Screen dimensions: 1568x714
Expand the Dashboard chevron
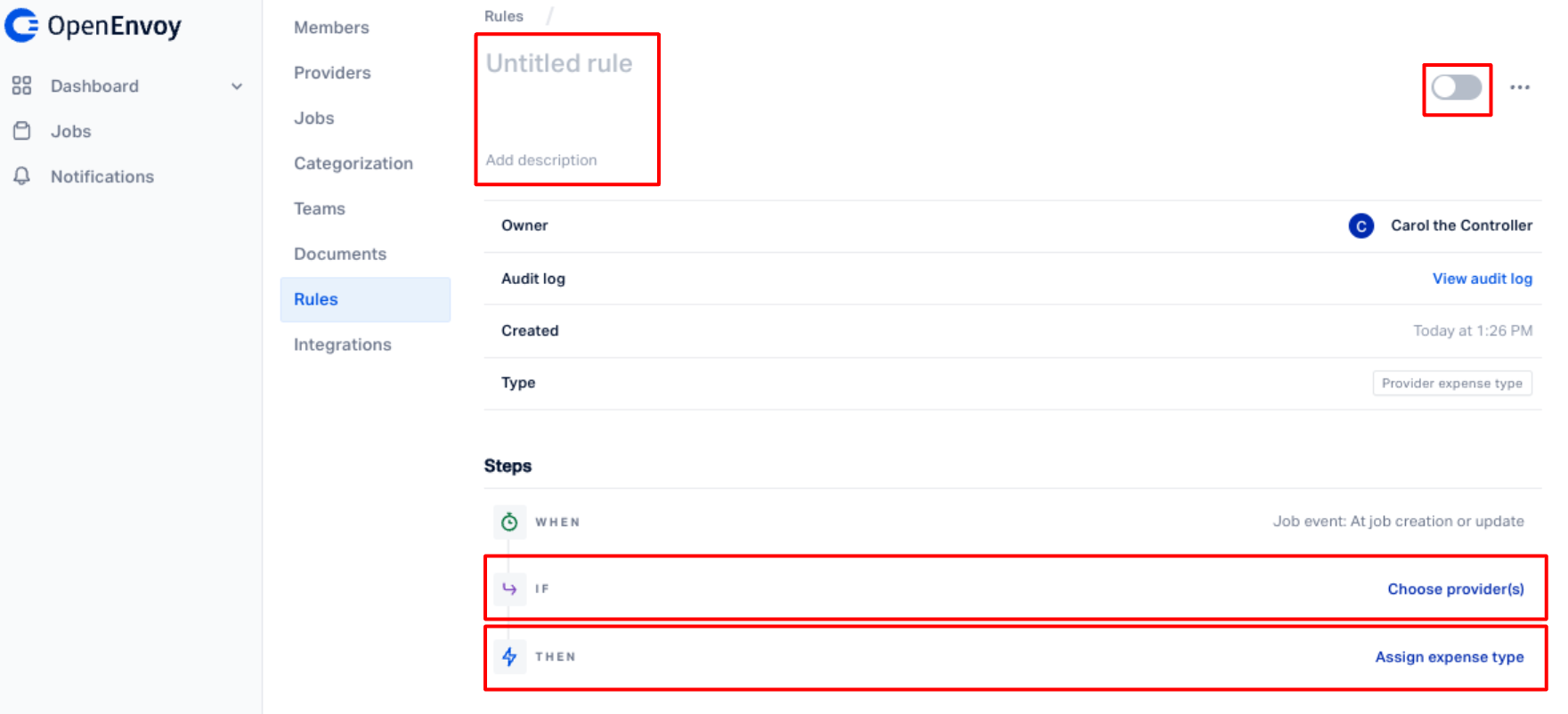[237, 86]
